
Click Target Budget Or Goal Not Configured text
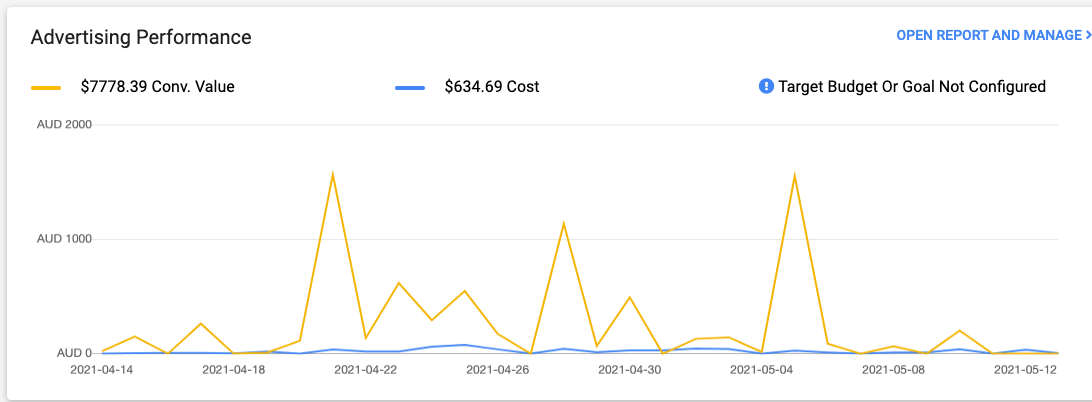click(x=912, y=87)
